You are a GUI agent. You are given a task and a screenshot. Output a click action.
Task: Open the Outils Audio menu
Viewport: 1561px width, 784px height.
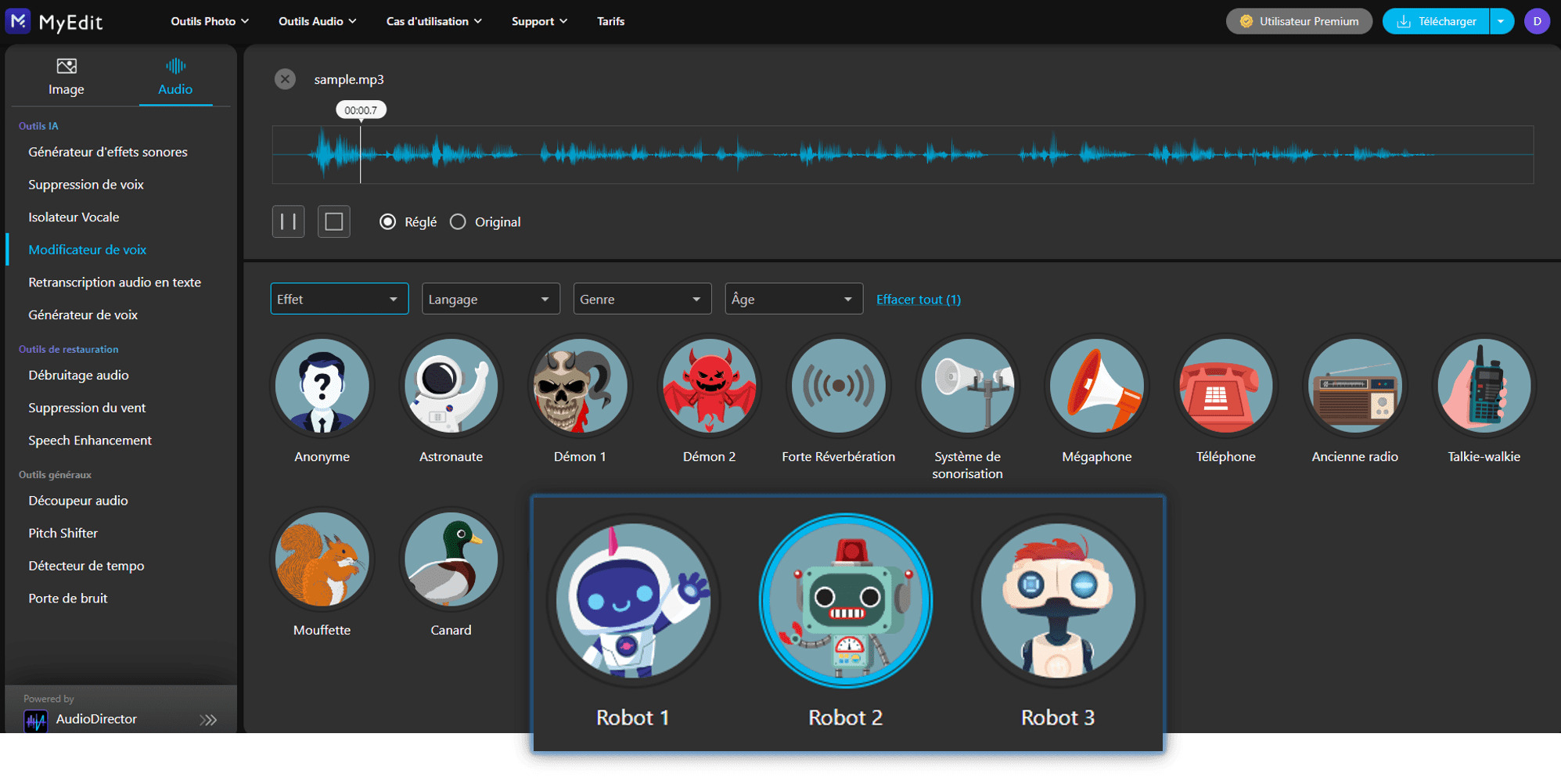[316, 21]
